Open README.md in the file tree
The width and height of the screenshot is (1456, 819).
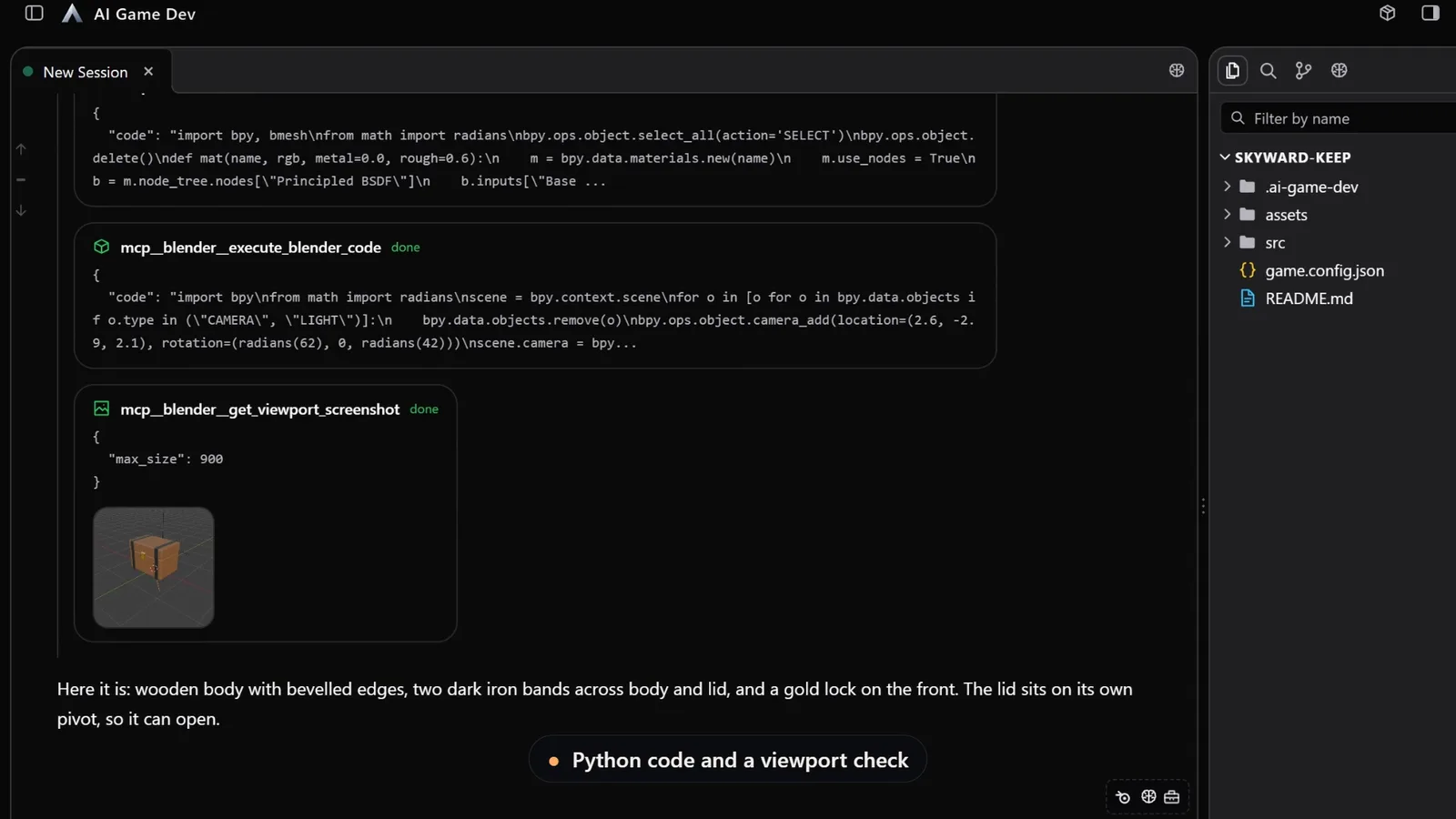[1309, 298]
